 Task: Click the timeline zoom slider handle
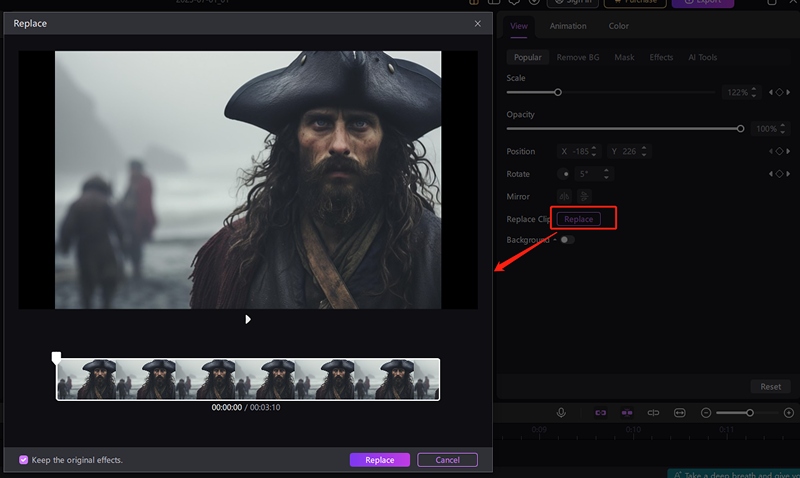coord(749,413)
